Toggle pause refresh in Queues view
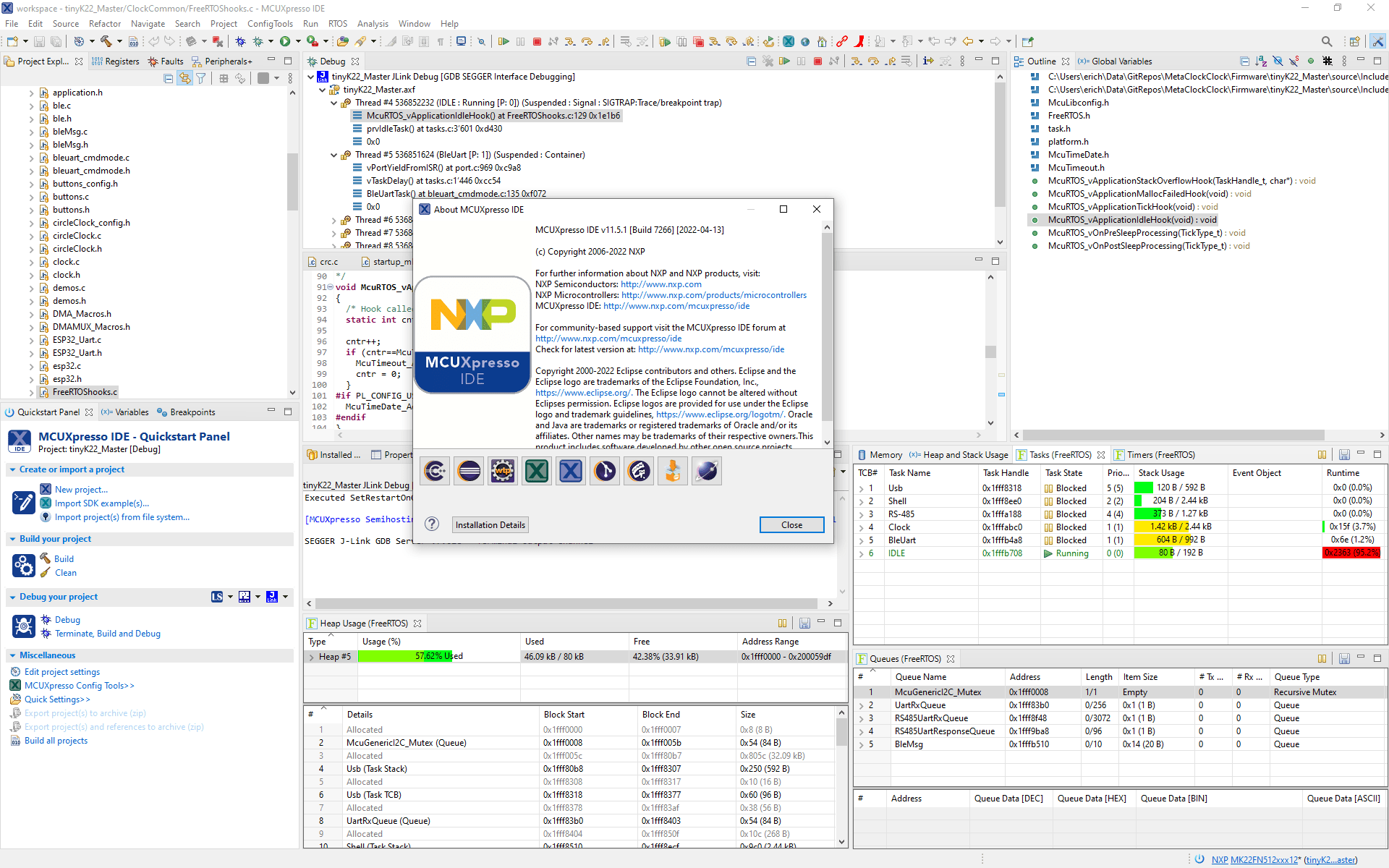 pos(1322,659)
